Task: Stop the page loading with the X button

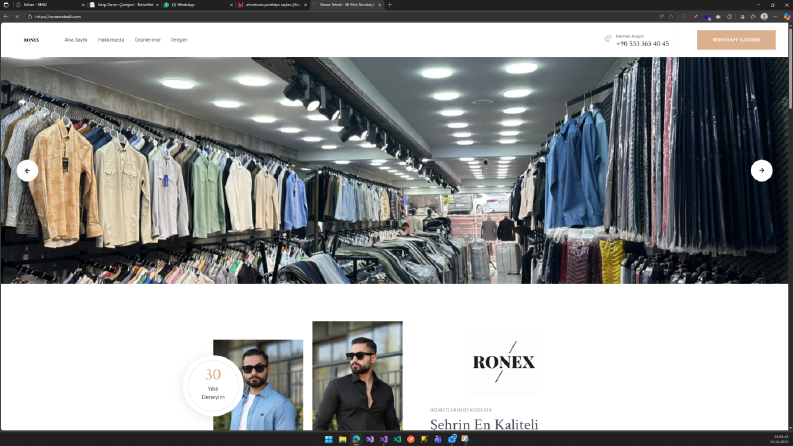Action: point(17,16)
